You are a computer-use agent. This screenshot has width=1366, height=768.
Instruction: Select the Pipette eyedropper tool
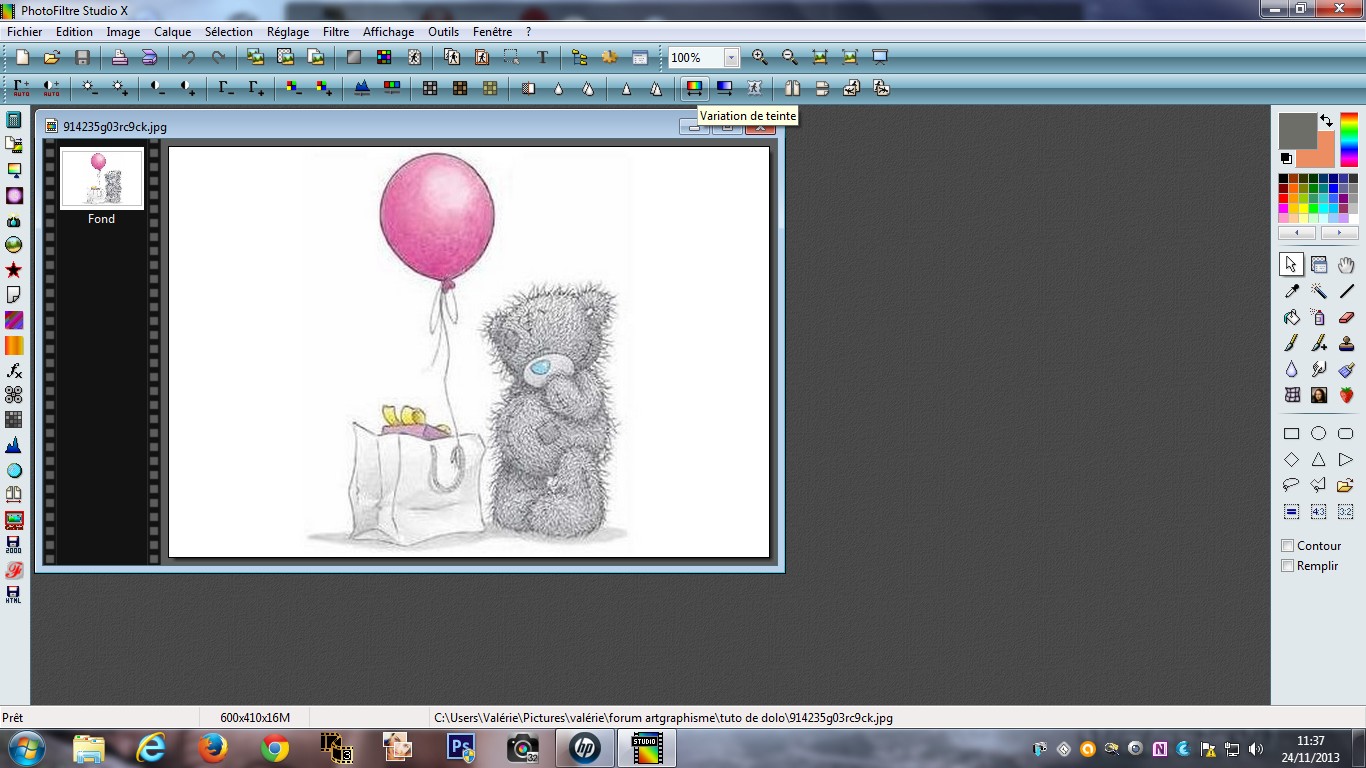pyautogui.click(x=1291, y=291)
